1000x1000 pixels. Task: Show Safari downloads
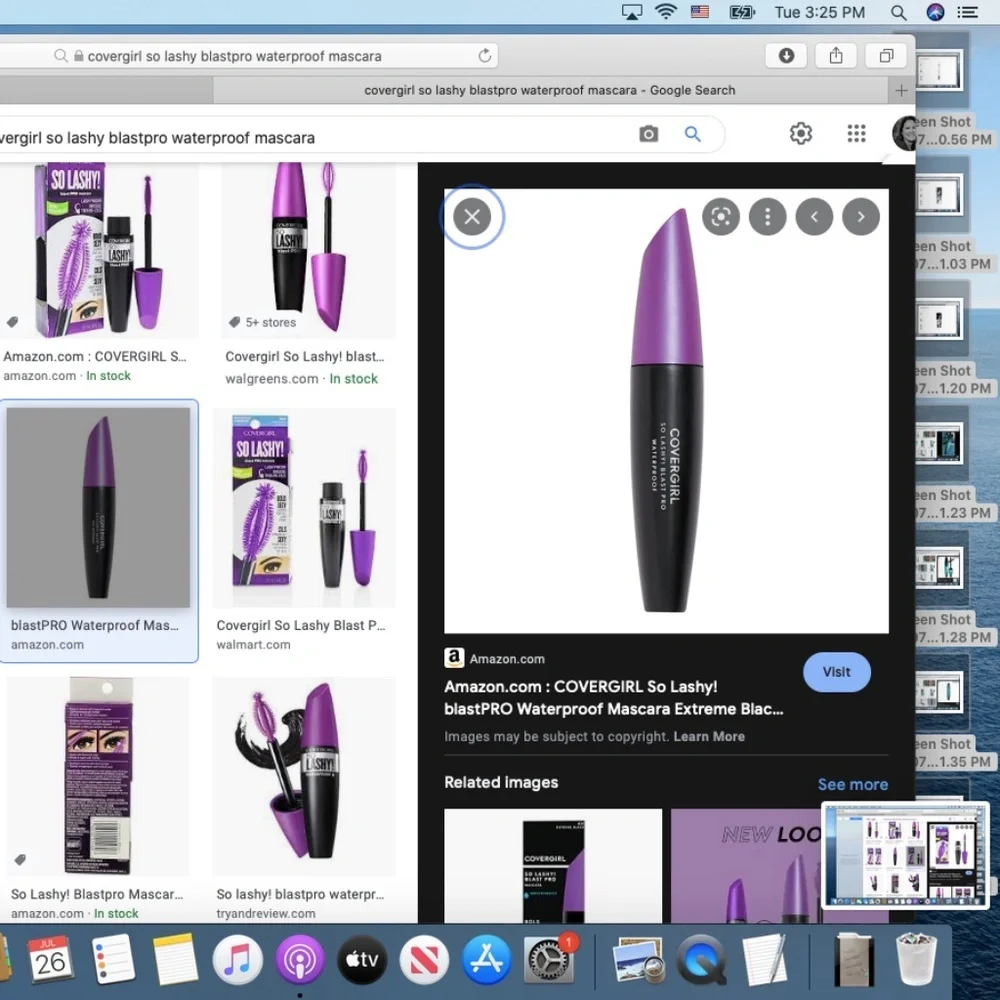786,56
